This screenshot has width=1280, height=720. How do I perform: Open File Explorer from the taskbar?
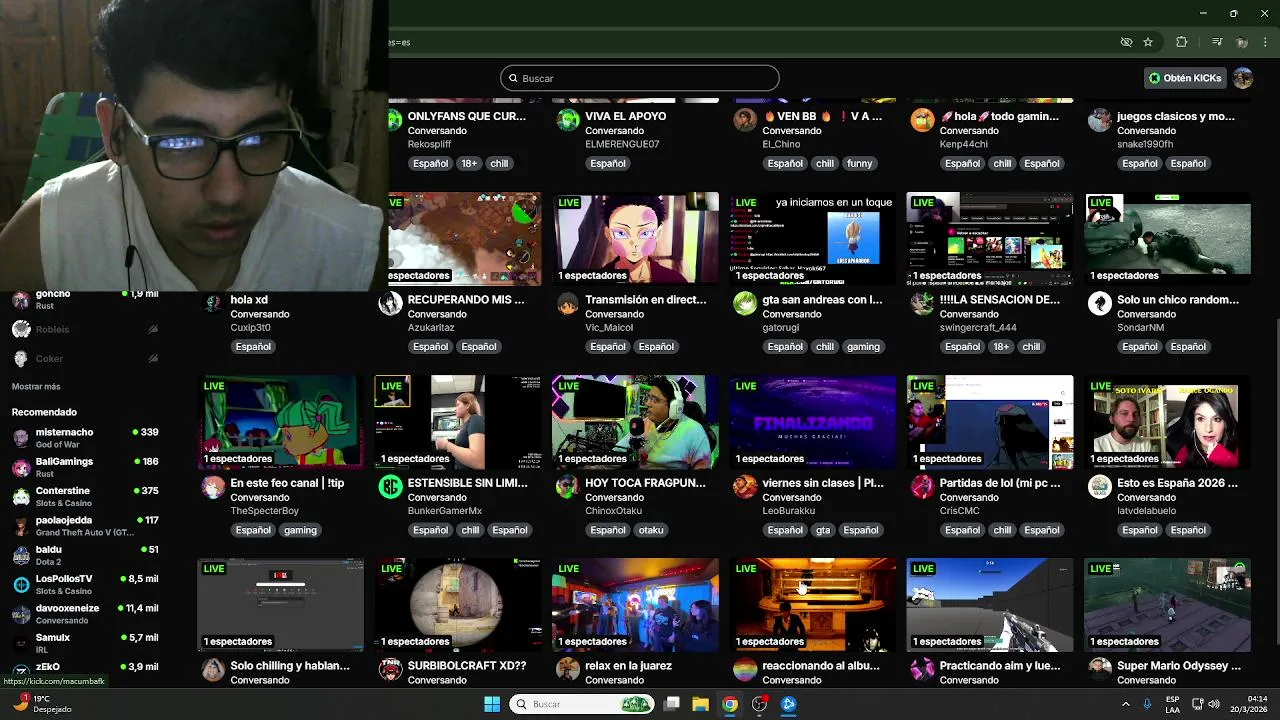click(x=700, y=704)
